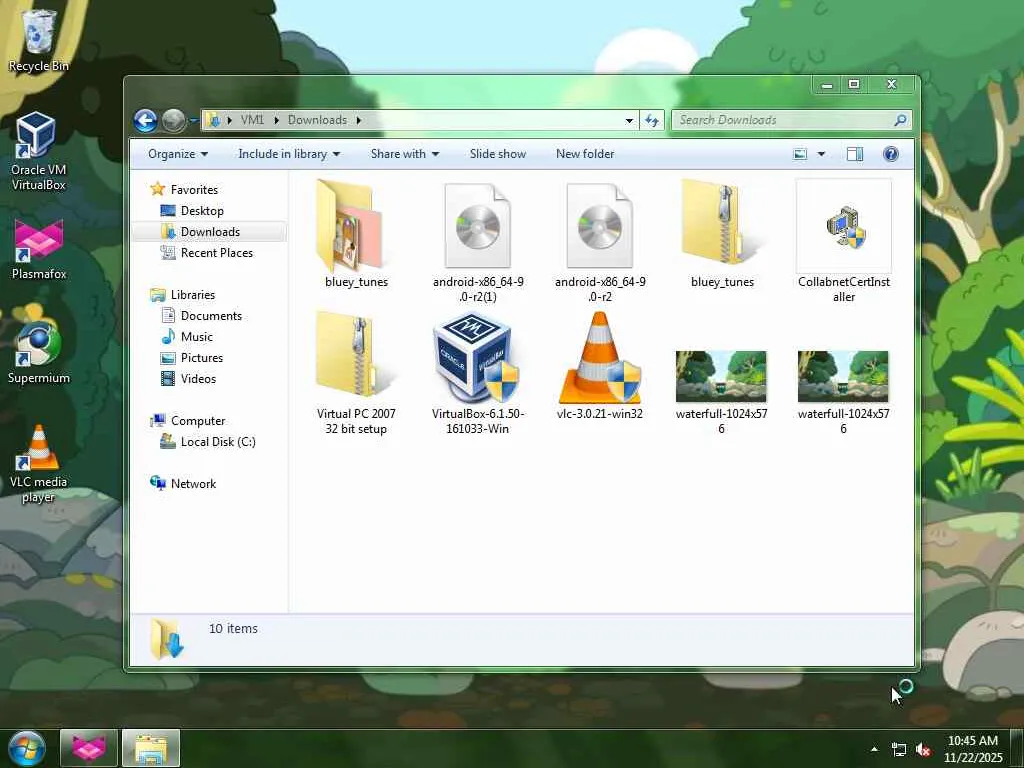Expand the view options dropdown arrow
The image size is (1024, 768).
[x=822, y=154]
